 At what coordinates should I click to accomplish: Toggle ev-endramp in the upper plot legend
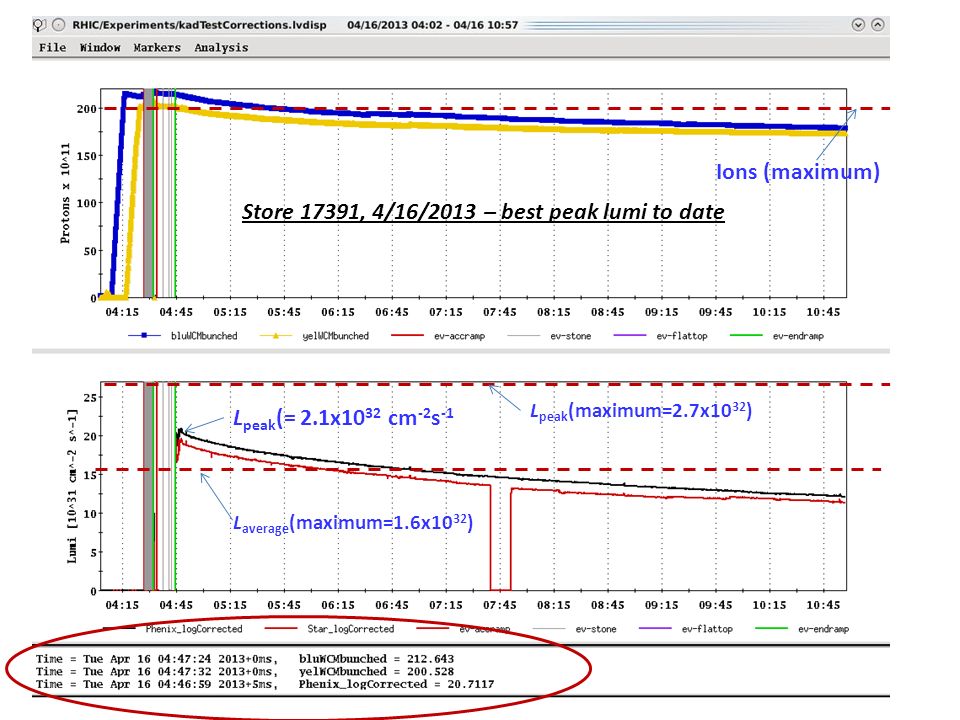(x=777, y=336)
